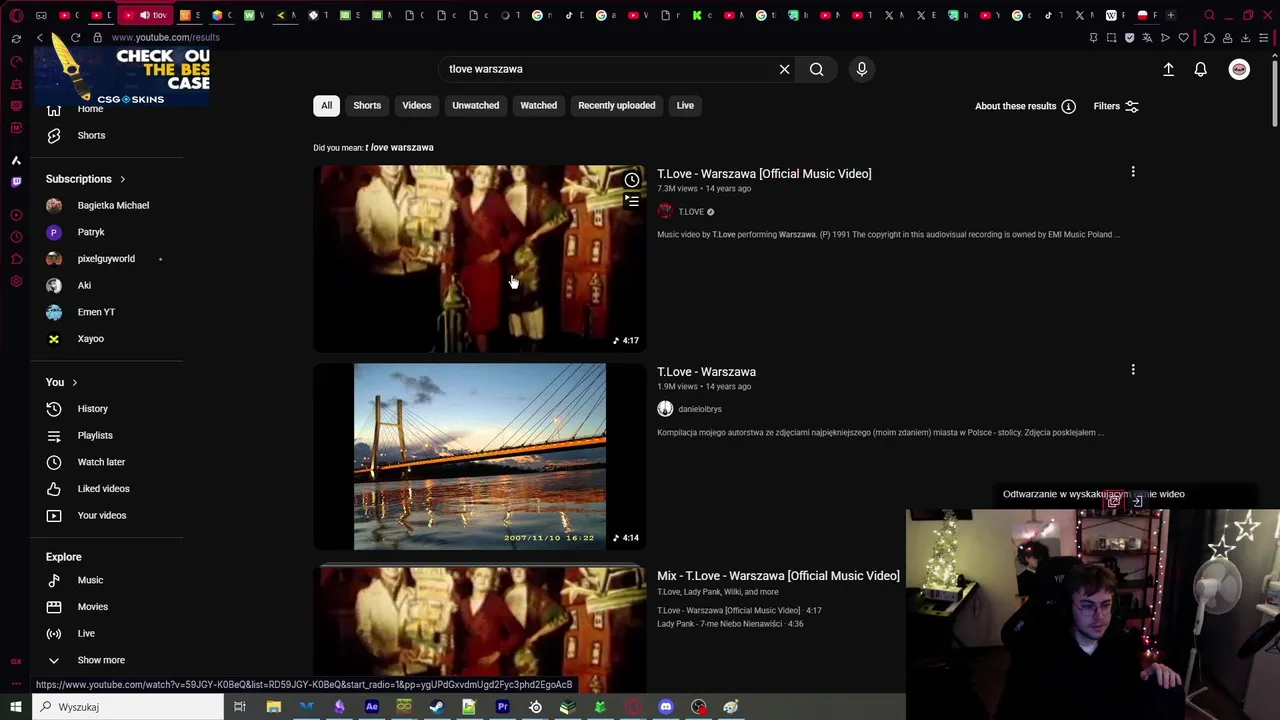
Task: Open Premiere Pro from the taskbar
Action: (x=503, y=707)
